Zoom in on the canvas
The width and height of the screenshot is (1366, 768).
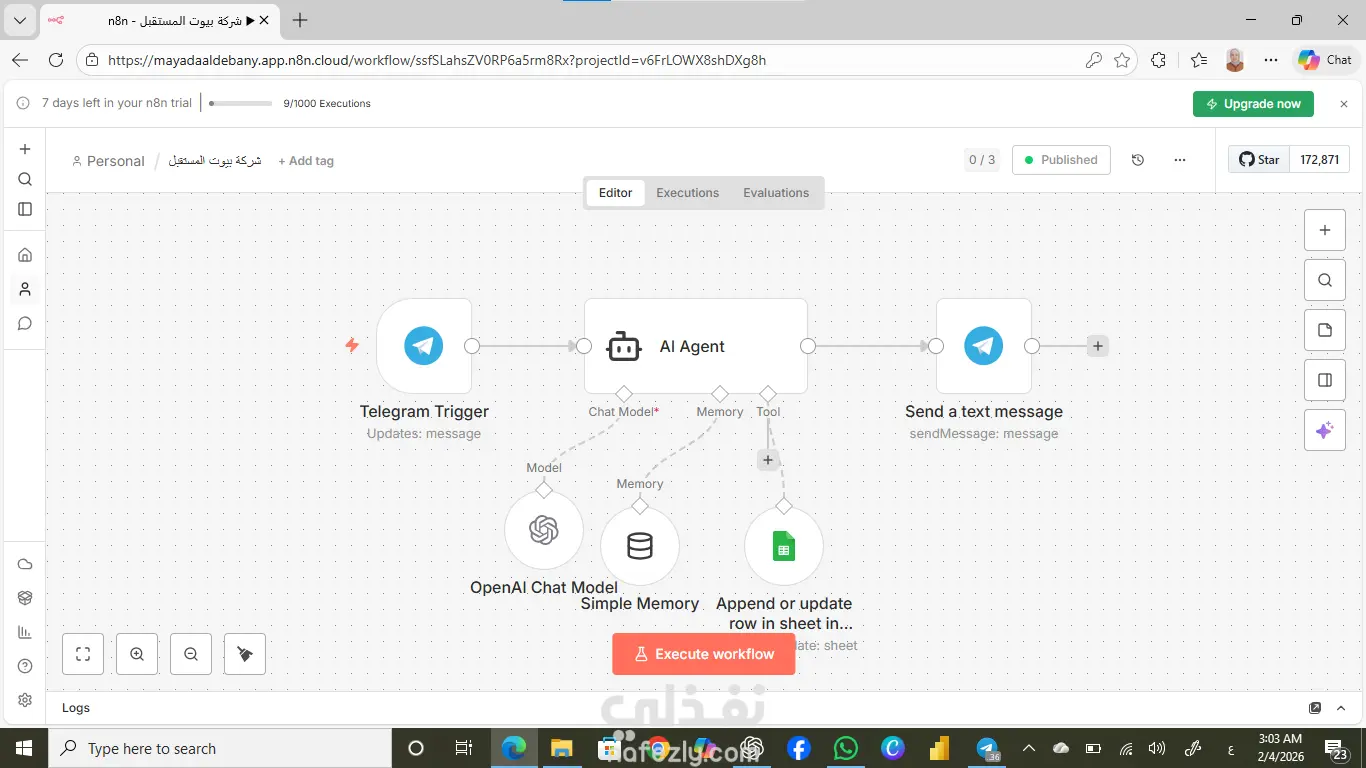point(137,654)
